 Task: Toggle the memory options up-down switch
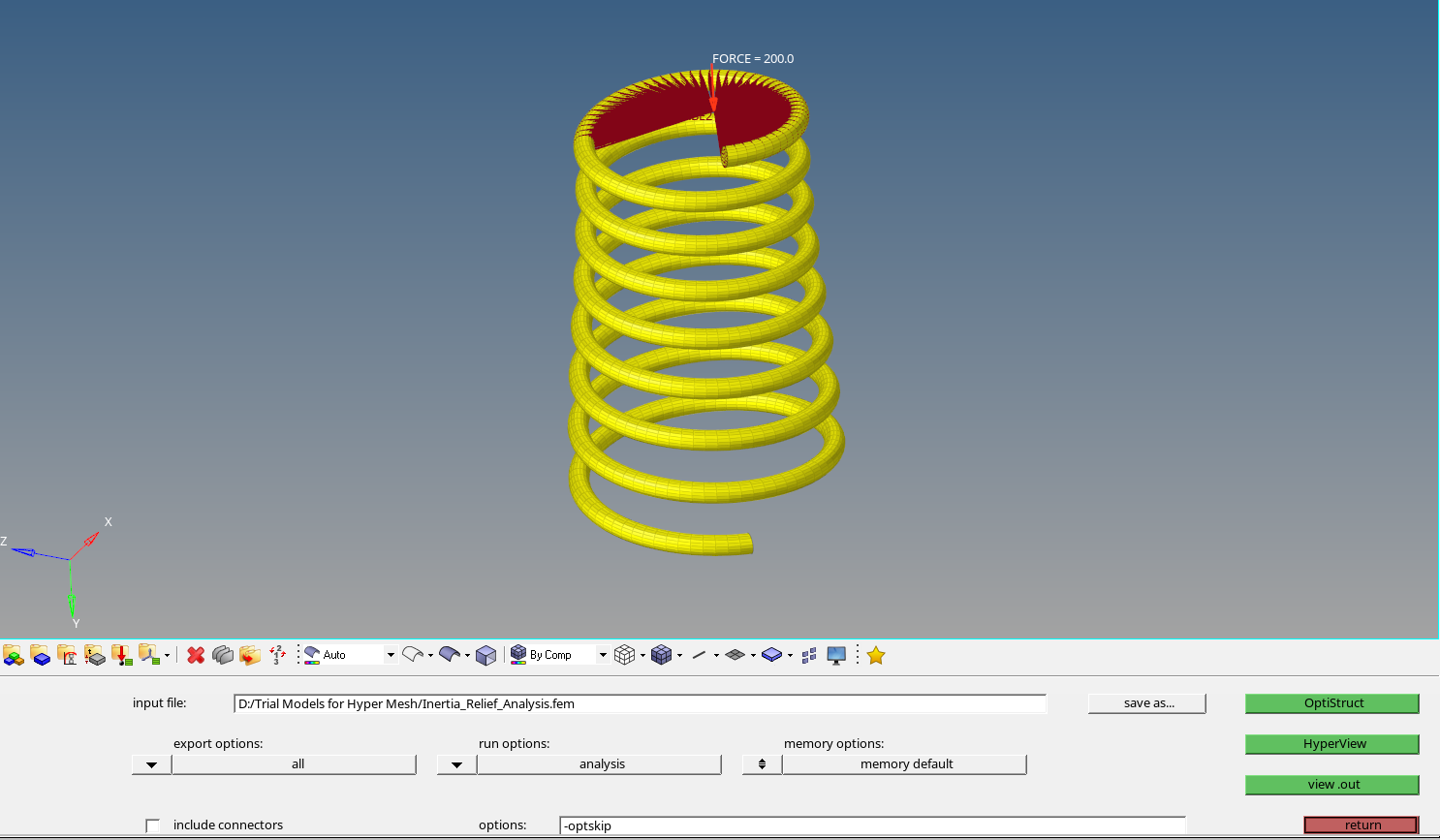pos(762,764)
